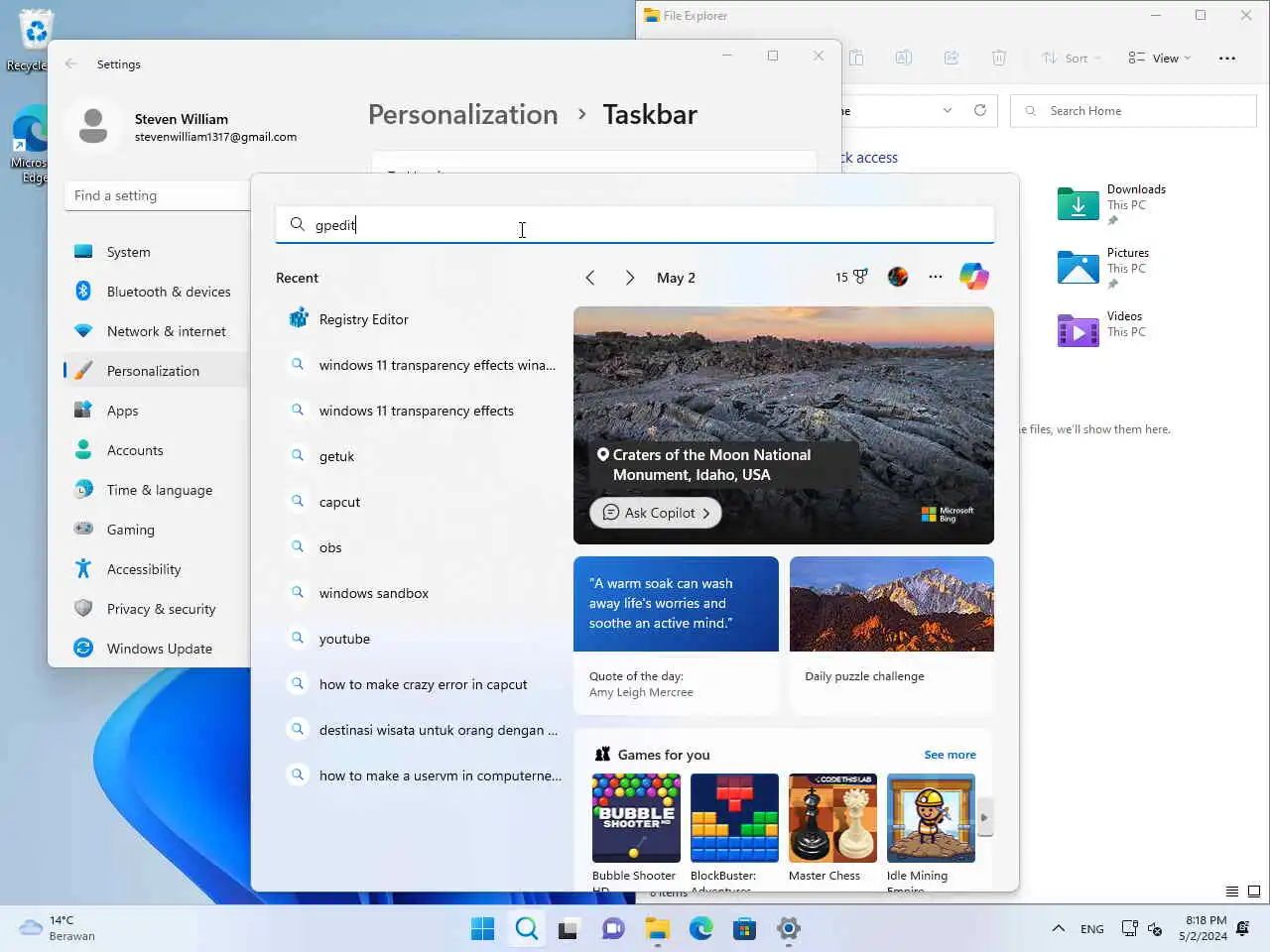Click the search box containing gpedit
The width and height of the screenshot is (1270, 952).
coord(635,225)
